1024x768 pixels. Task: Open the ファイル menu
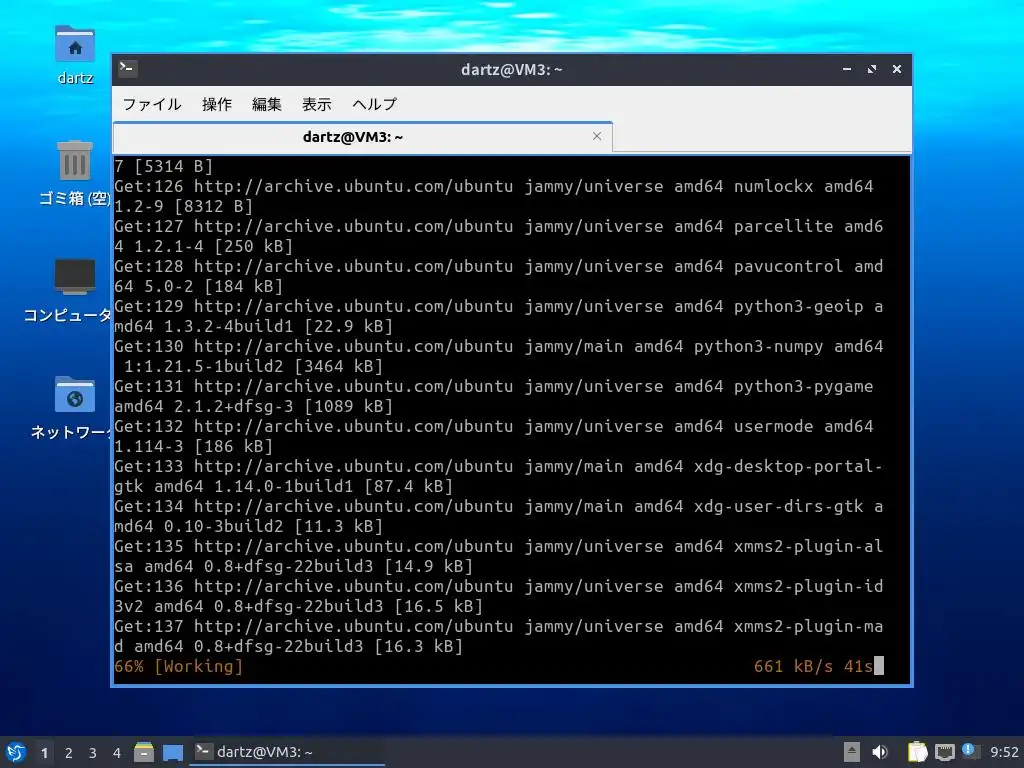point(152,104)
